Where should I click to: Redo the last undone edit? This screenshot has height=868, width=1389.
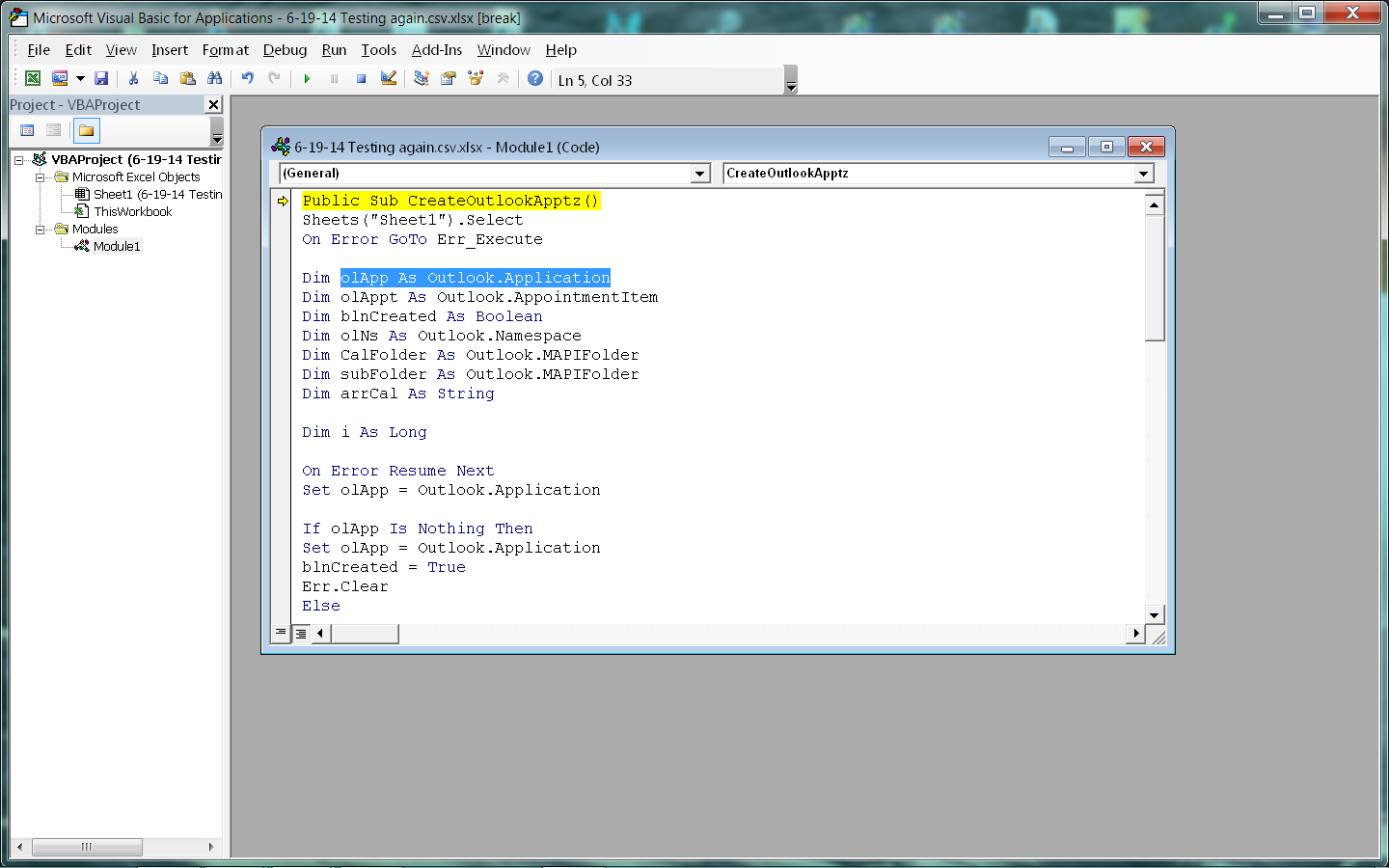(x=275, y=79)
